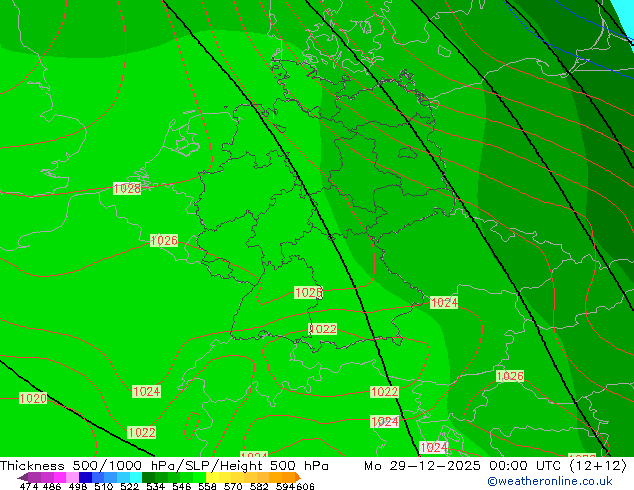Screen dimensions: 634x490
Task: Click the dark blue legend swatch
Action: 85,477
